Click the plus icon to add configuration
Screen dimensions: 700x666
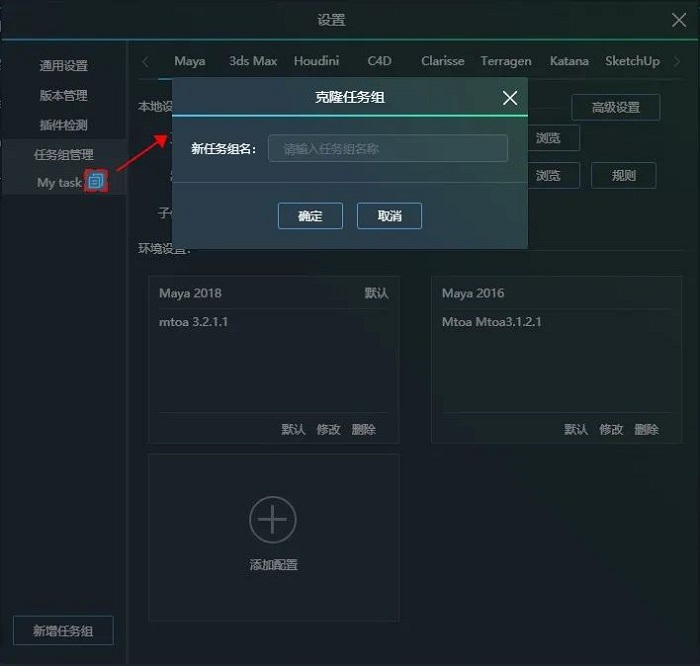273,520
